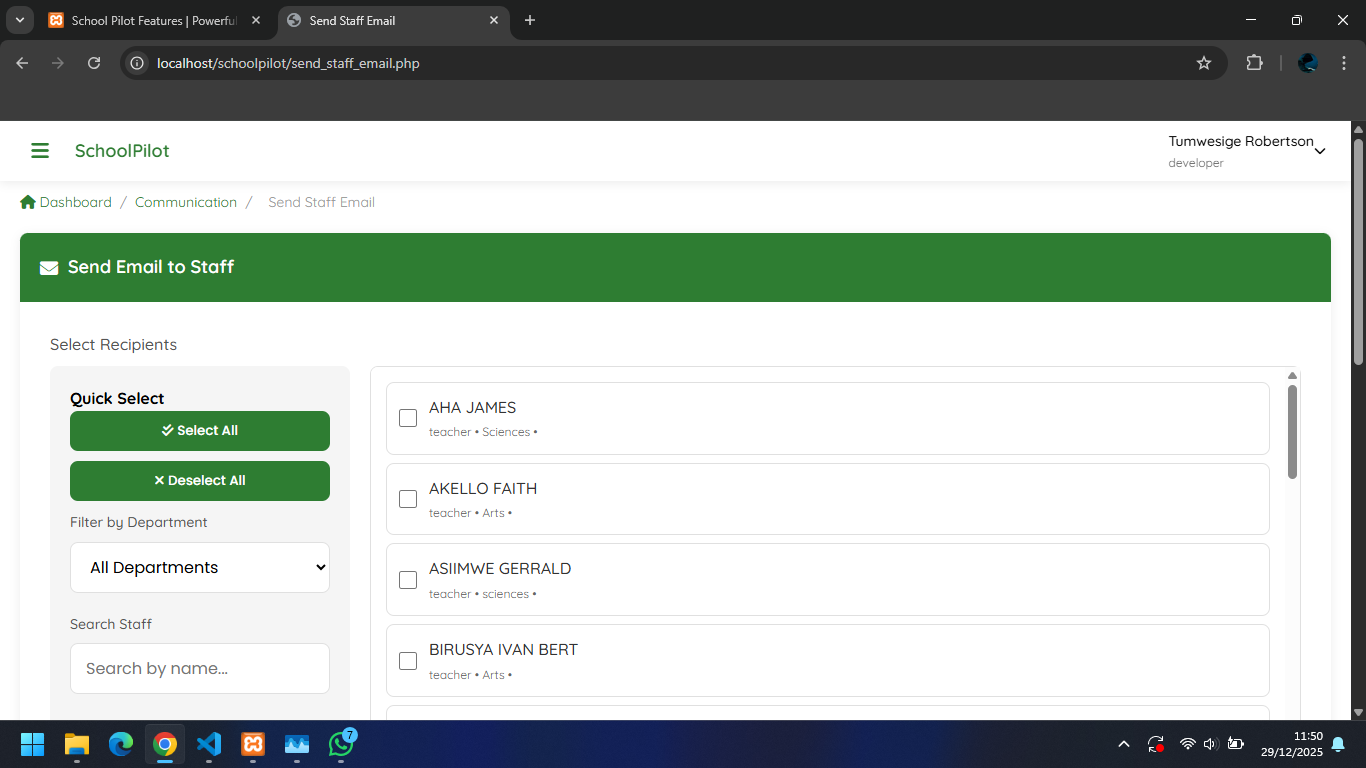
Task: Switch to School Pilot Features tab
Action: [x=150, y=20]
